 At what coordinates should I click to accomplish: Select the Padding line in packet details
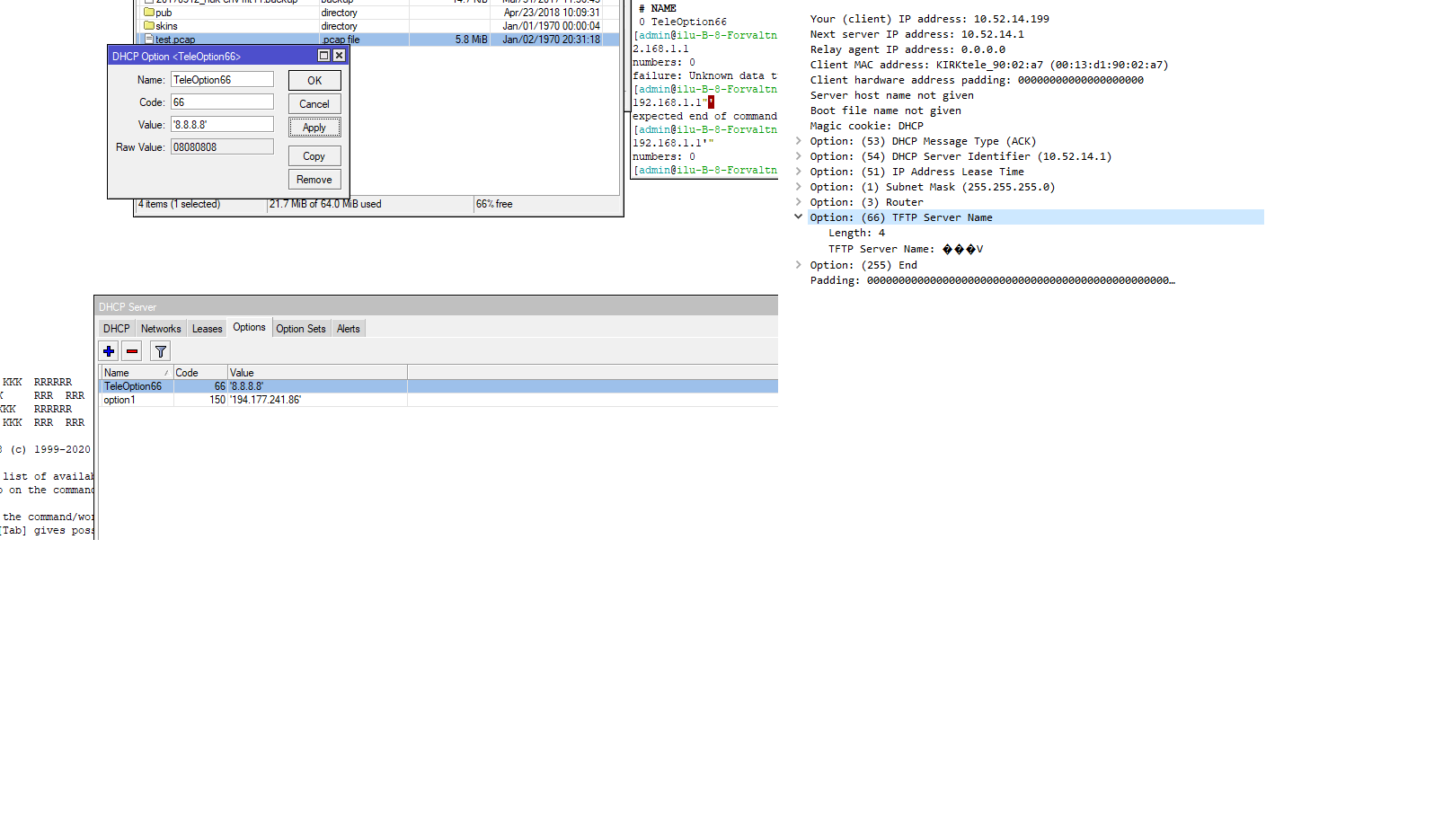[993, 280]
